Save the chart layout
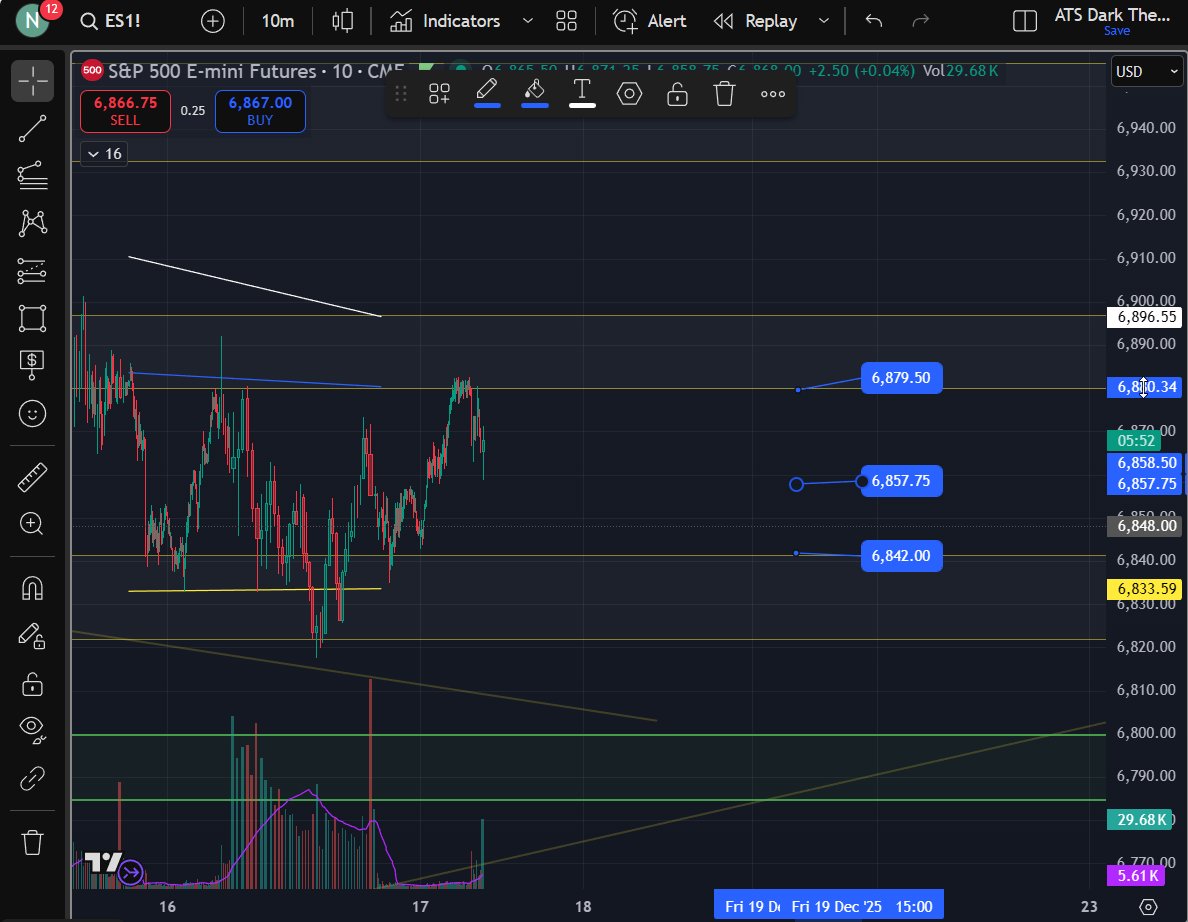1188x922 pixels. (1117, 31)
